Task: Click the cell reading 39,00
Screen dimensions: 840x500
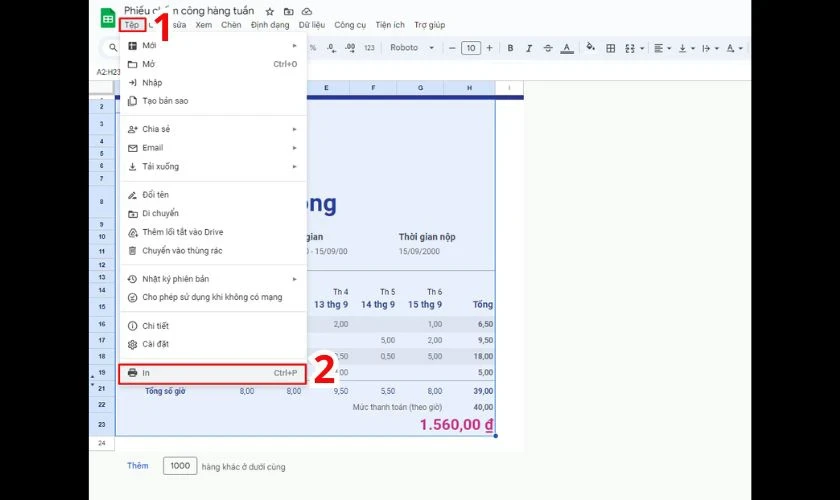Action: [483, 391]
